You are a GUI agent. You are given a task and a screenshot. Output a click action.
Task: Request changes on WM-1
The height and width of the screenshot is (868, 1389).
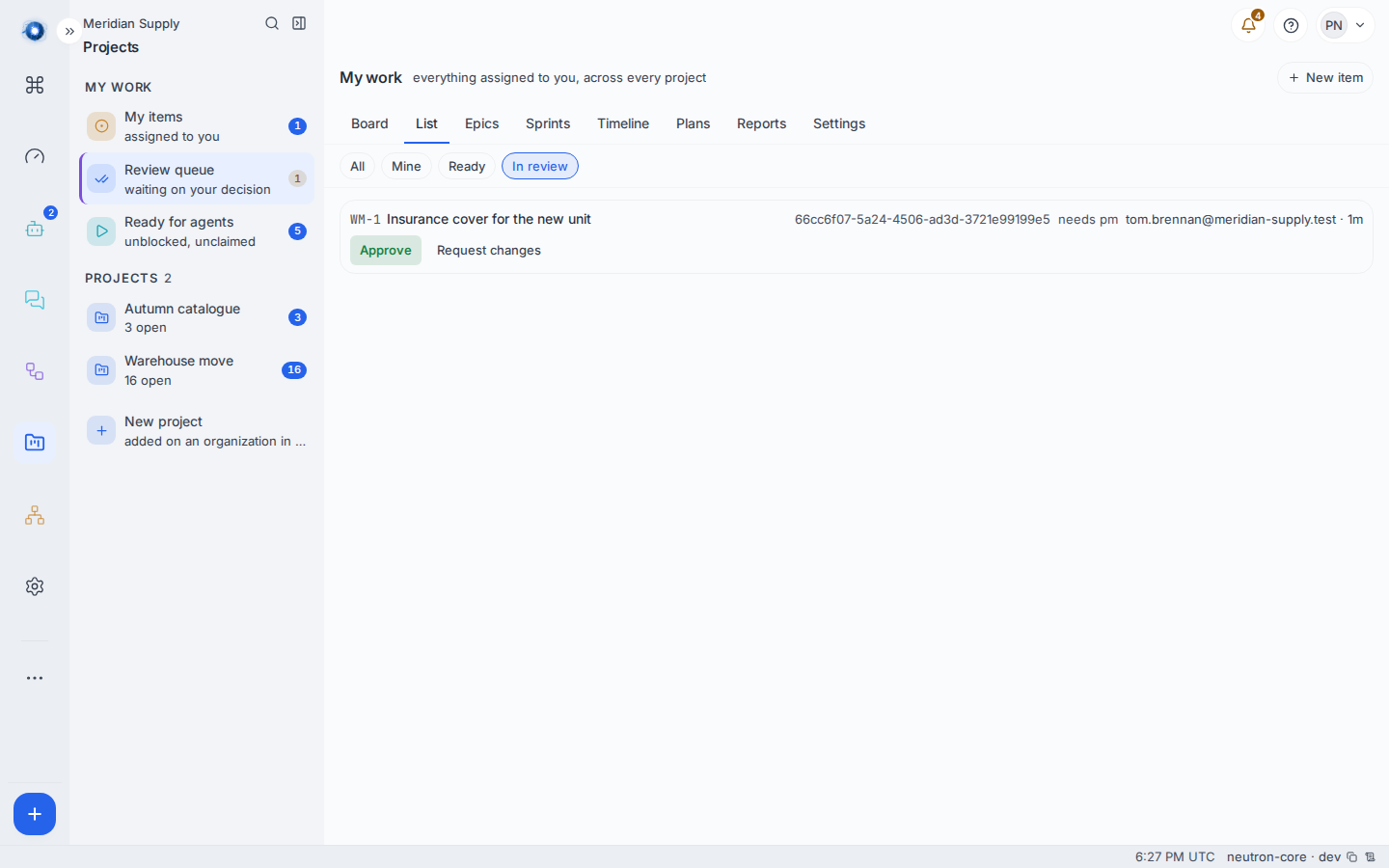pos(489,250)
